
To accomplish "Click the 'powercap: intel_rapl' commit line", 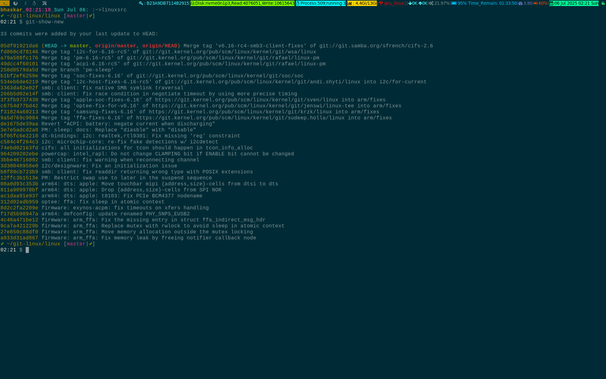I will click(x=147, y=154).
